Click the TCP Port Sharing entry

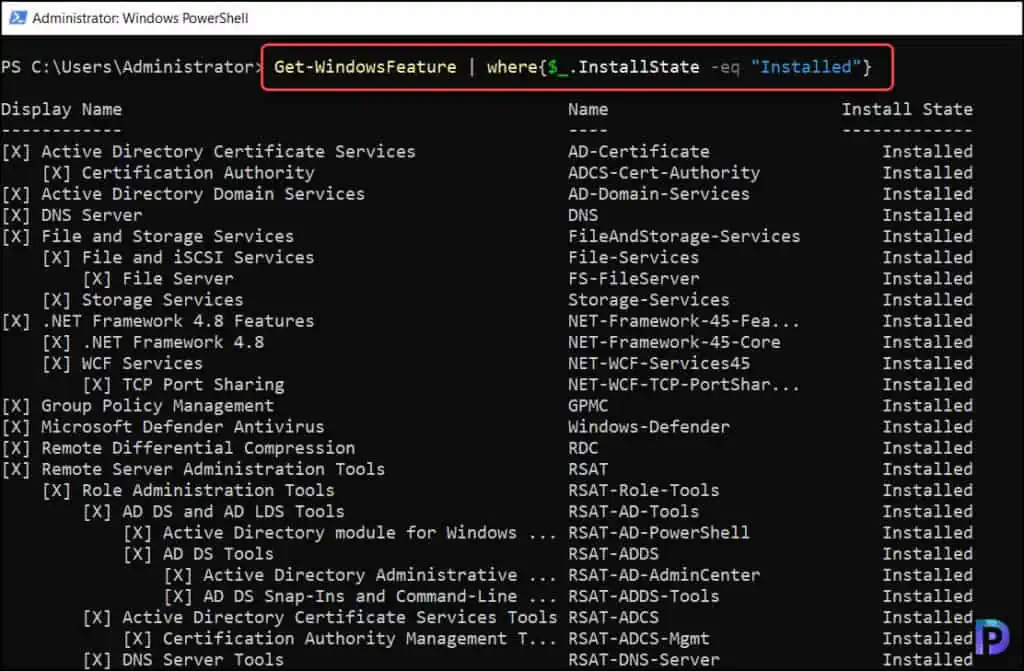click(x=203, y=384)
